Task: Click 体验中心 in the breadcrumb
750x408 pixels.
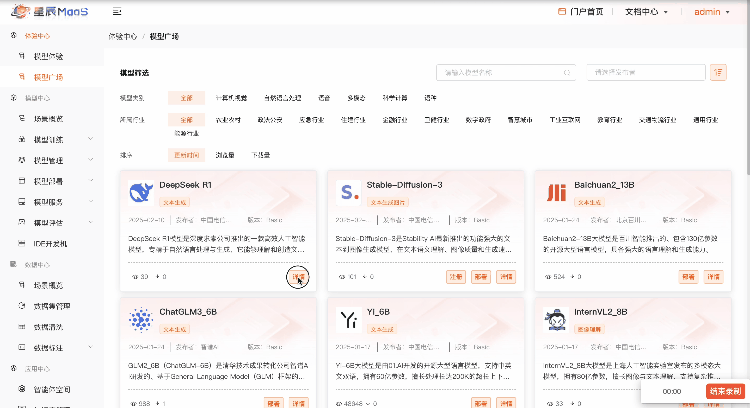Action: pos(123,36)
